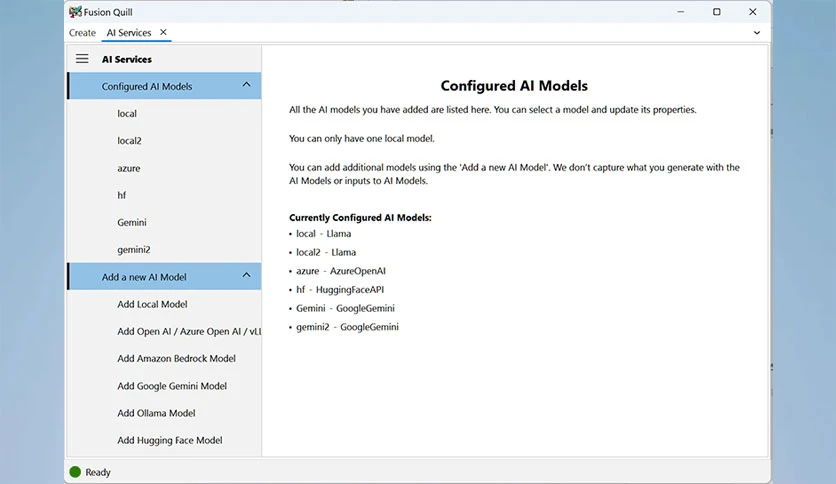This screenshot has height=484, width=836.
Task: Click Add Local Model
Action: (x=164, y=304)
